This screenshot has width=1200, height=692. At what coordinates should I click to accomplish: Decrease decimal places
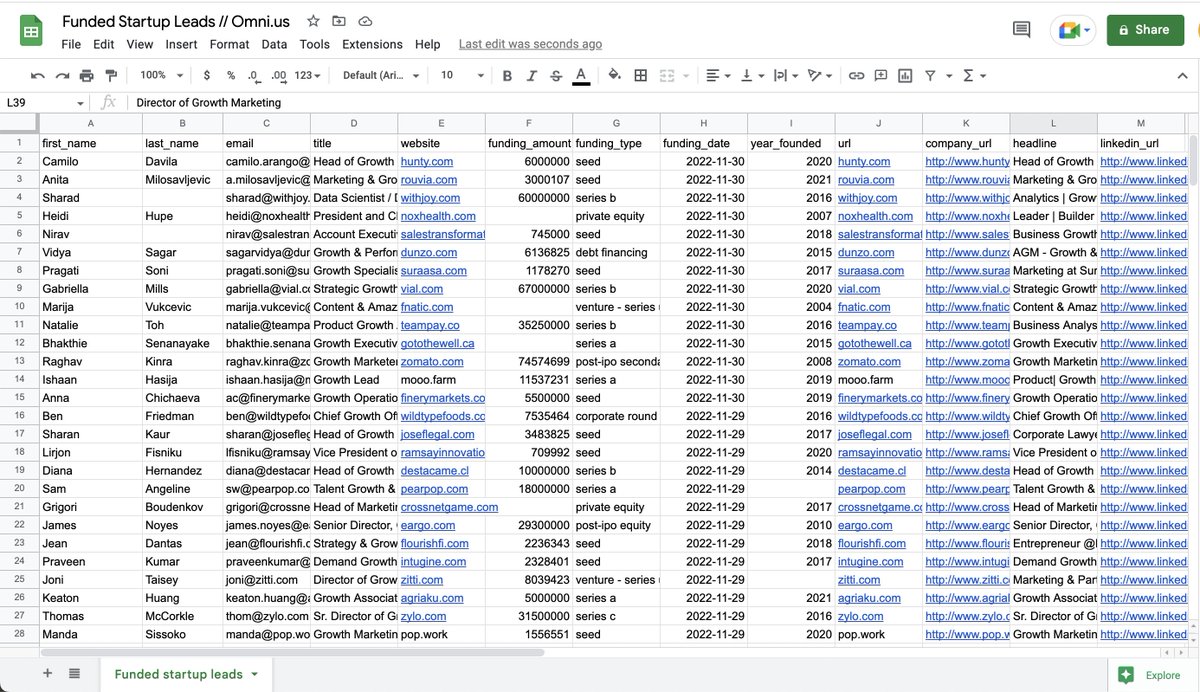tap(254, 75)
